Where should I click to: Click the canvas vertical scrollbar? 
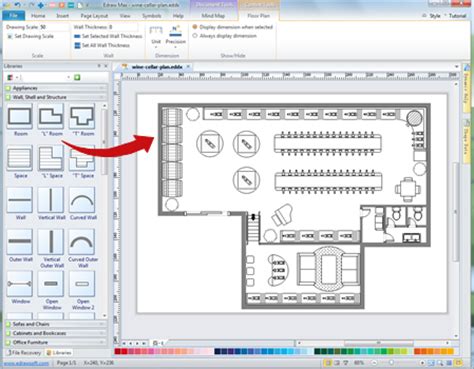click(x=457, y=213)
